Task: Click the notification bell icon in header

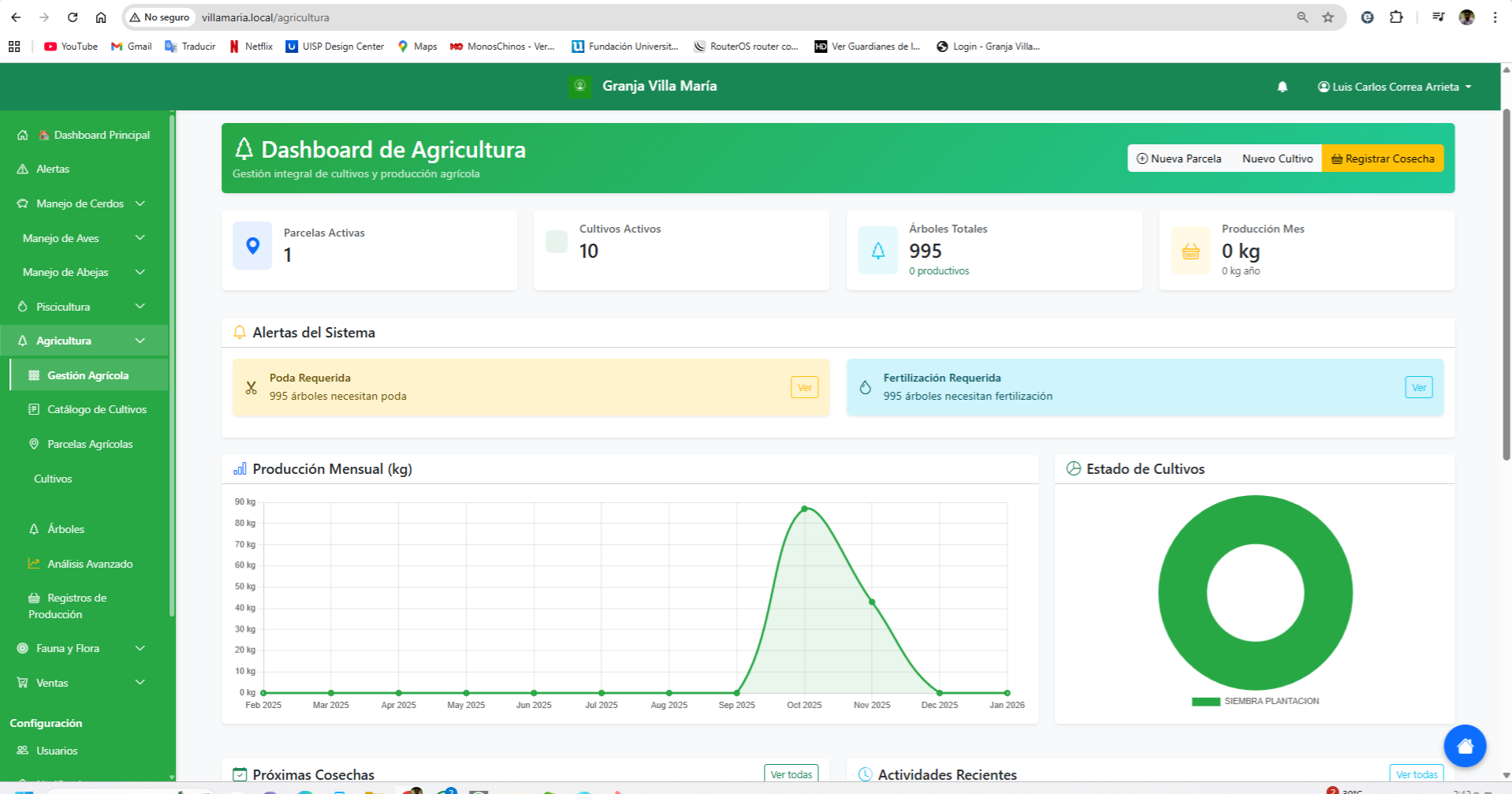Action: pyautogui.click(x=1282, y=87)
